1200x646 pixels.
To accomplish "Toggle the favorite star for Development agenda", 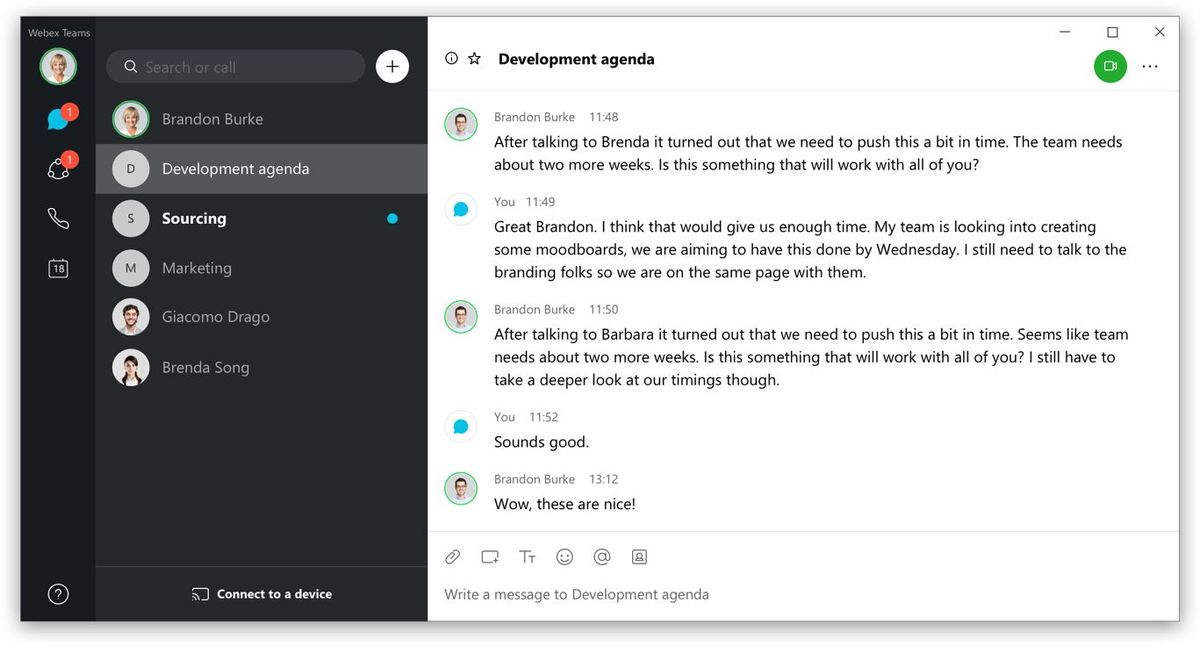I will tap(475, 59).
